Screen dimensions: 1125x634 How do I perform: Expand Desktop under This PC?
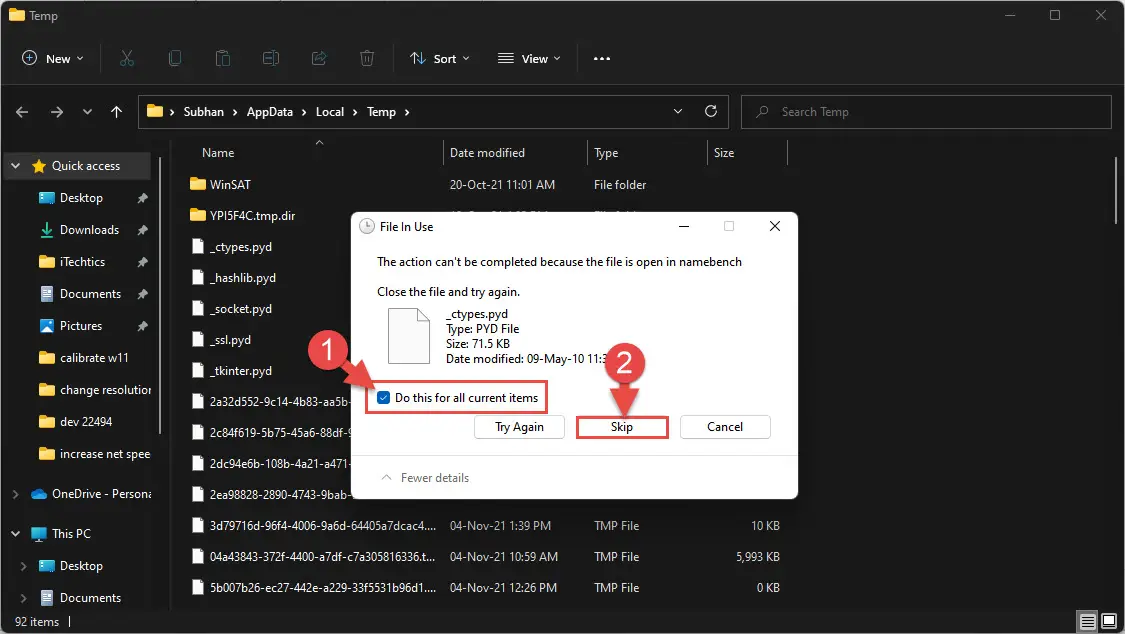(x=24, y=567)
